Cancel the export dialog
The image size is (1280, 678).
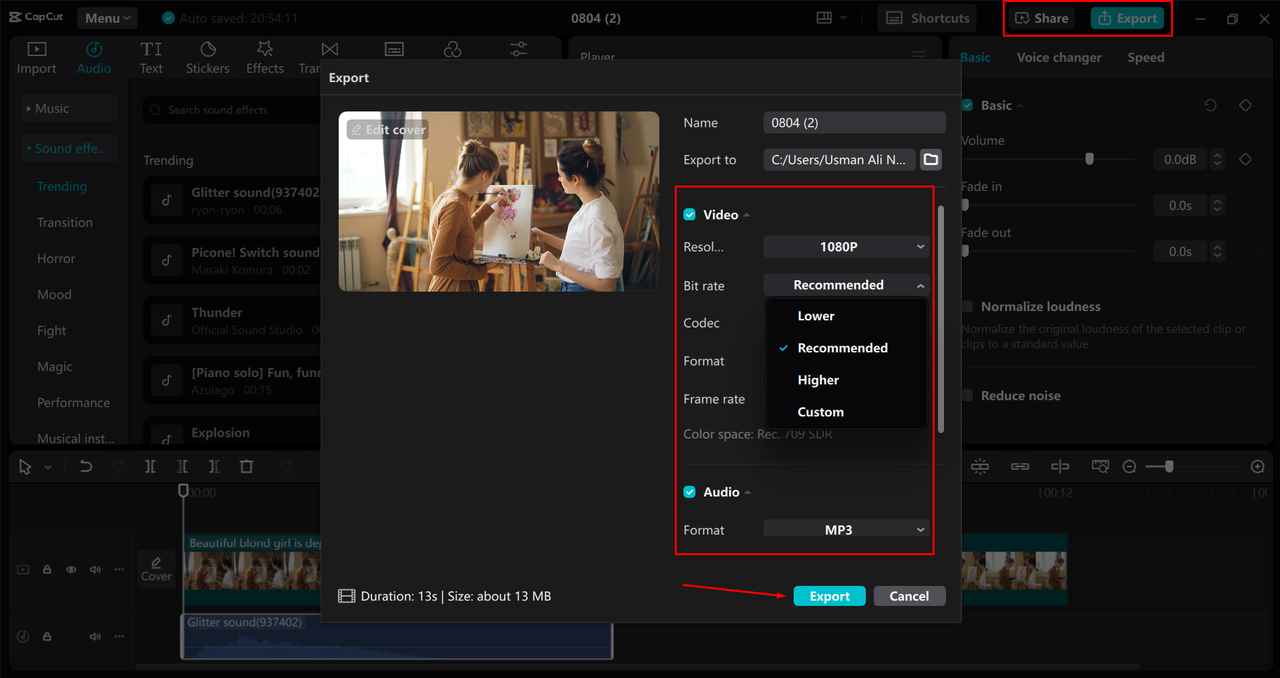[x=909, y=596]
